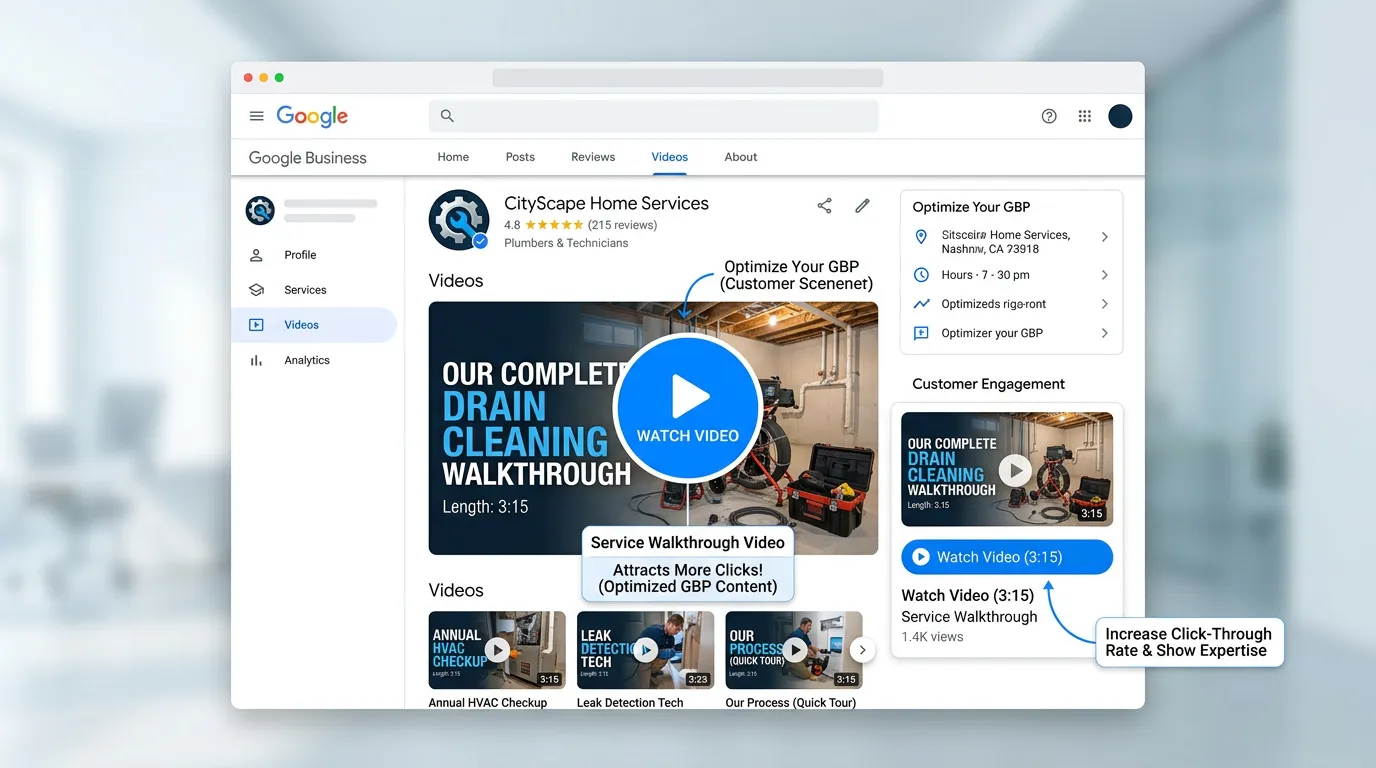Viewport: 1376px width, 768px height.
Task: Open the Google apps grid
Action: [x=1085, y=116]
